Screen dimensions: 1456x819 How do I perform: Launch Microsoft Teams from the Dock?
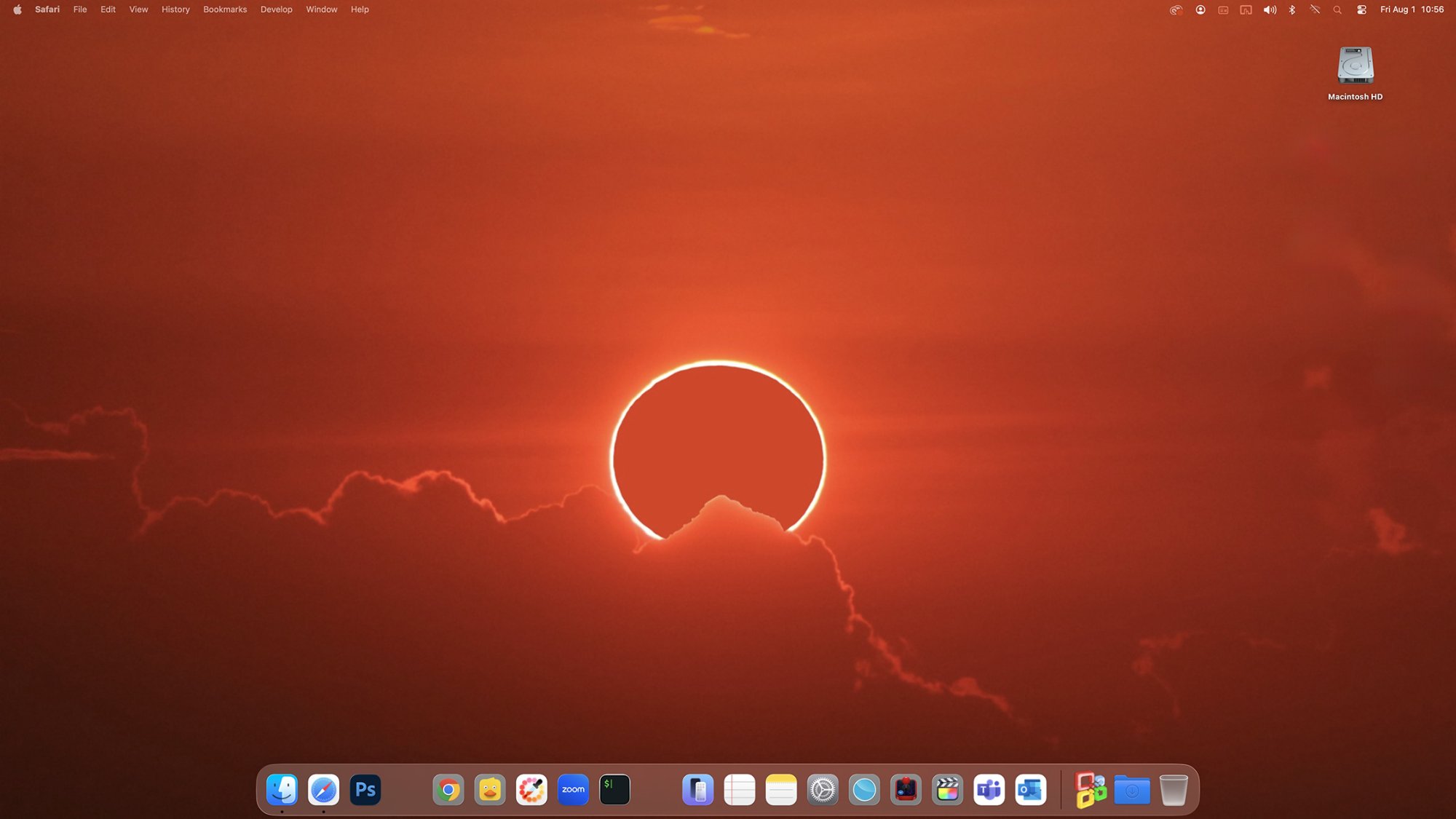(x=989, y=790)
